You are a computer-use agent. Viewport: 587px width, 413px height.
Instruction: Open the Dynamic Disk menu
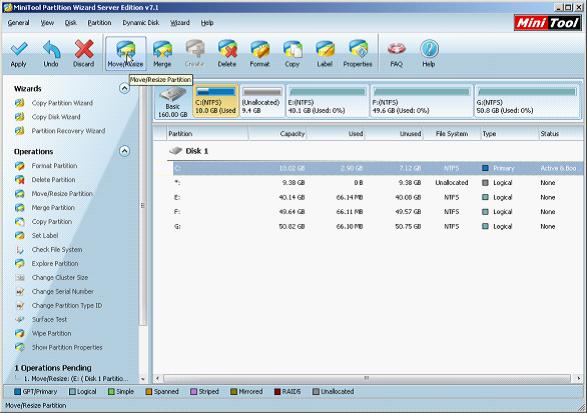point(141,23)
